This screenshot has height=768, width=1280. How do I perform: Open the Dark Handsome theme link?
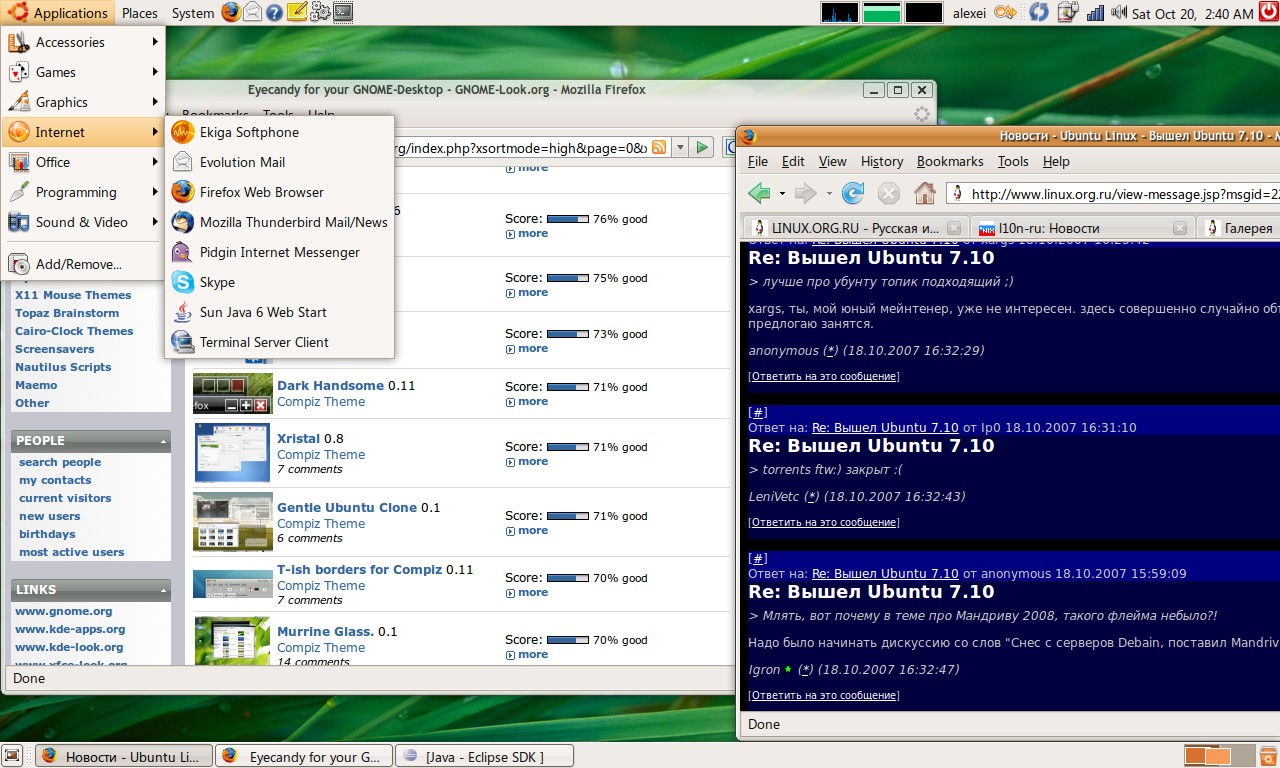coord(330,385)
